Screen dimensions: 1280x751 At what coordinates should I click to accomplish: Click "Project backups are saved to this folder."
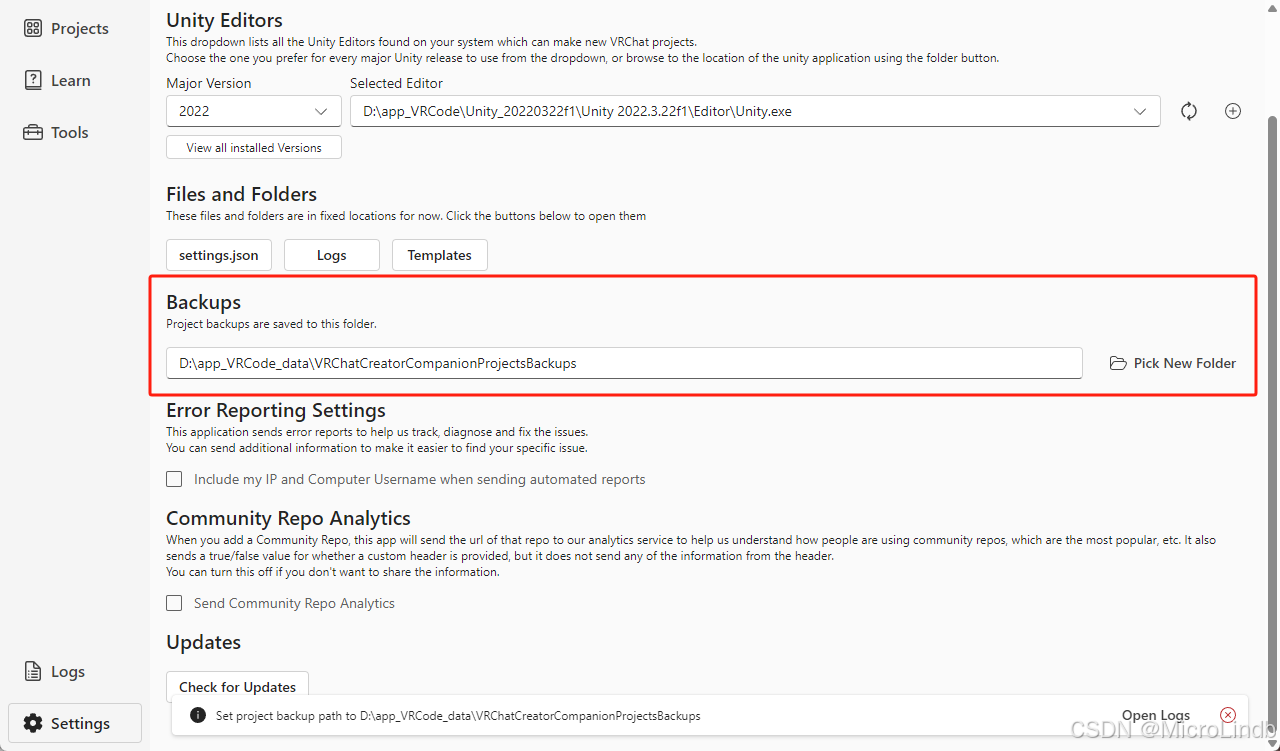tap(271, 324)
